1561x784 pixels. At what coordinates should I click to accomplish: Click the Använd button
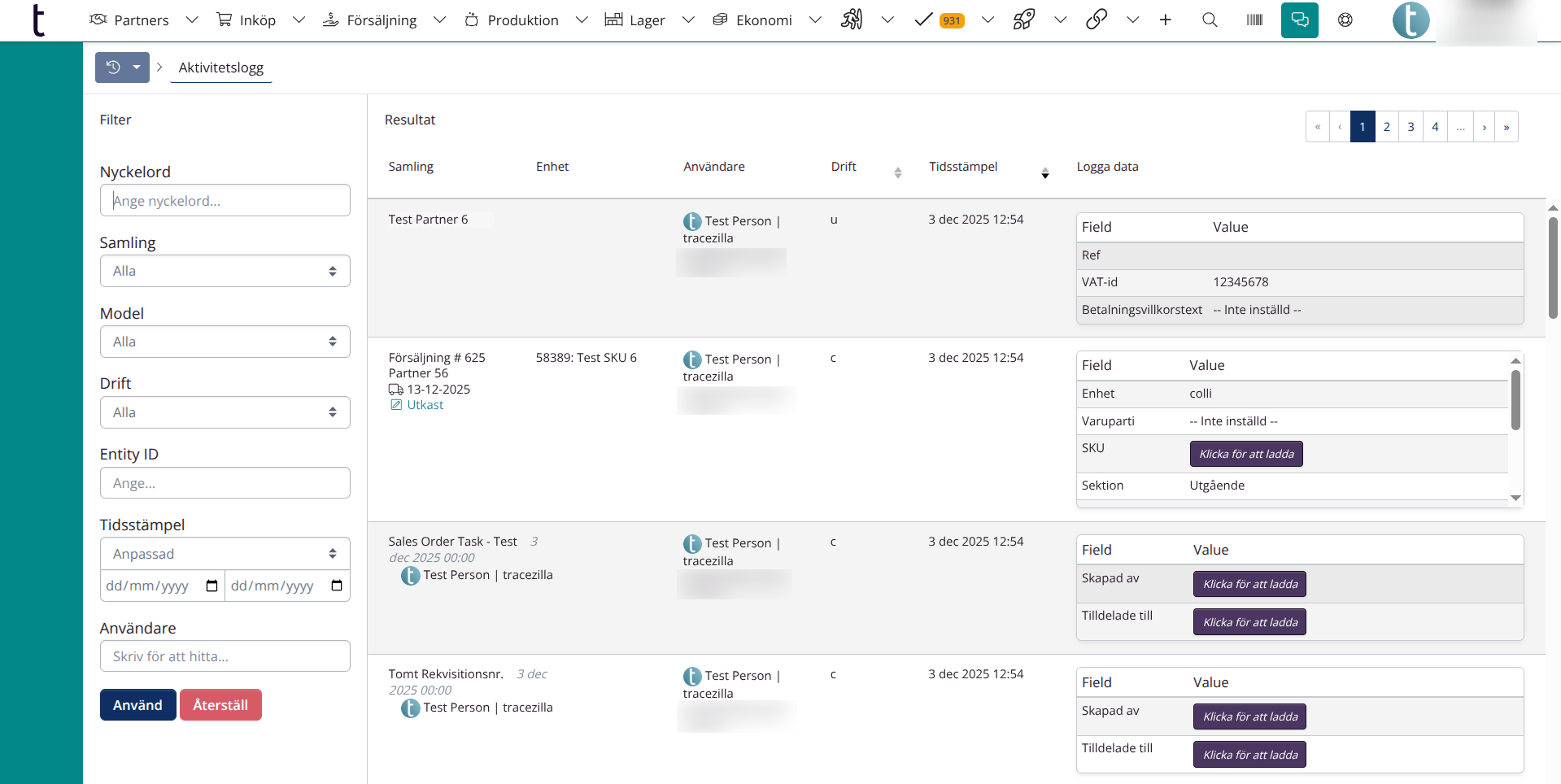coord(137,705)
